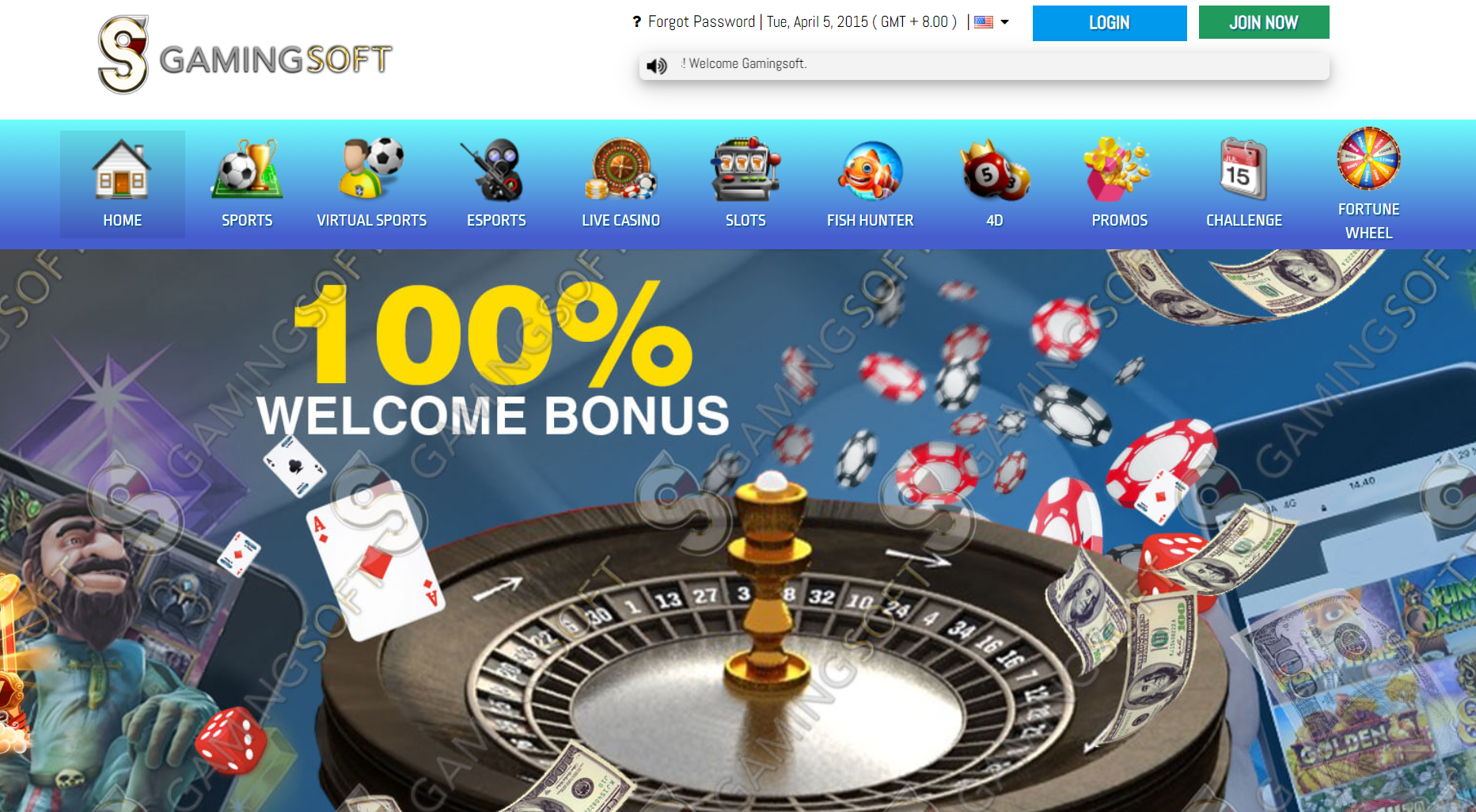Image resolution: width=1476 pixels, height=812 pixels.
Task: Launch Slots via slot machine icon
Action: click(746, 169)
